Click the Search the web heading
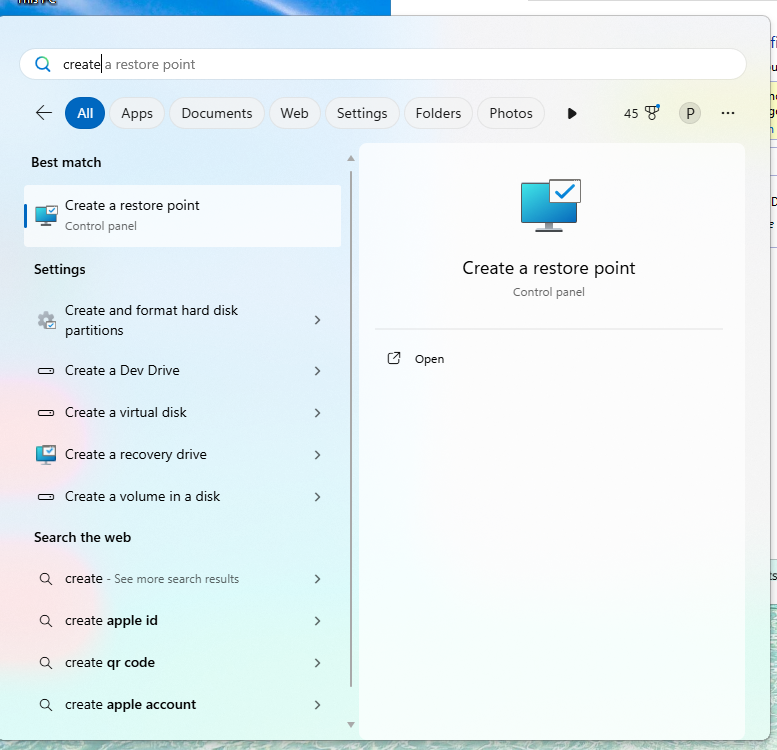The width and height of the screenshot is (777, 750). [82, 537]
